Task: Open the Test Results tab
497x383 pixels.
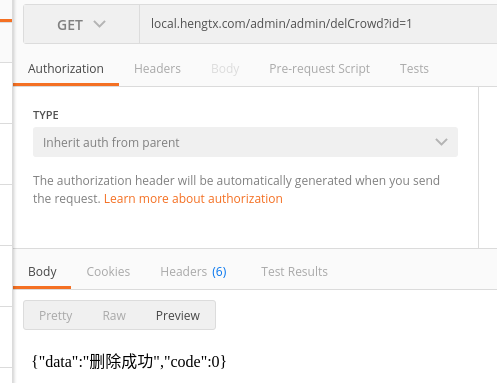Action: 294,272
